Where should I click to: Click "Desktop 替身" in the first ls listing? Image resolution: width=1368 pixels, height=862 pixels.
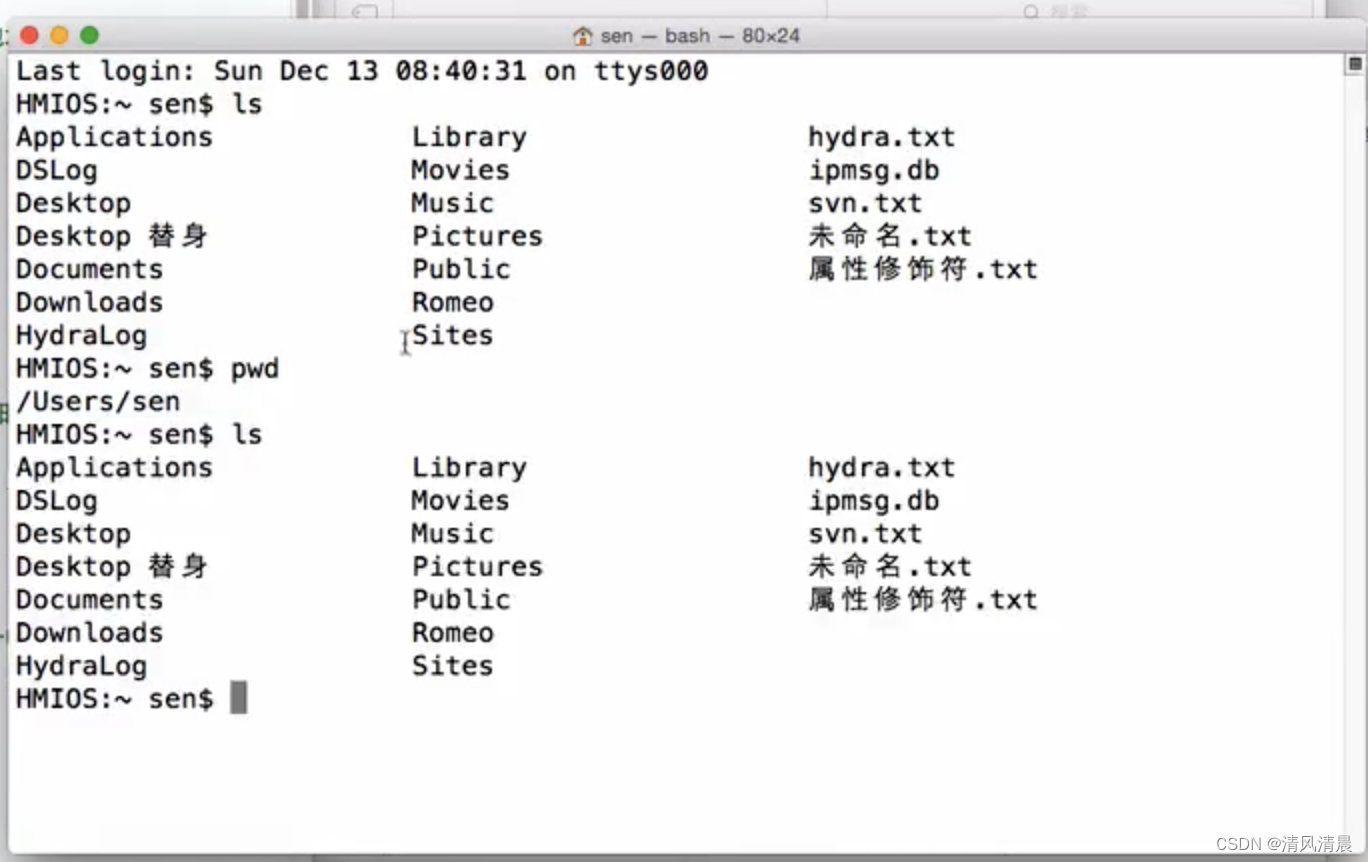[x=112, y=236]
